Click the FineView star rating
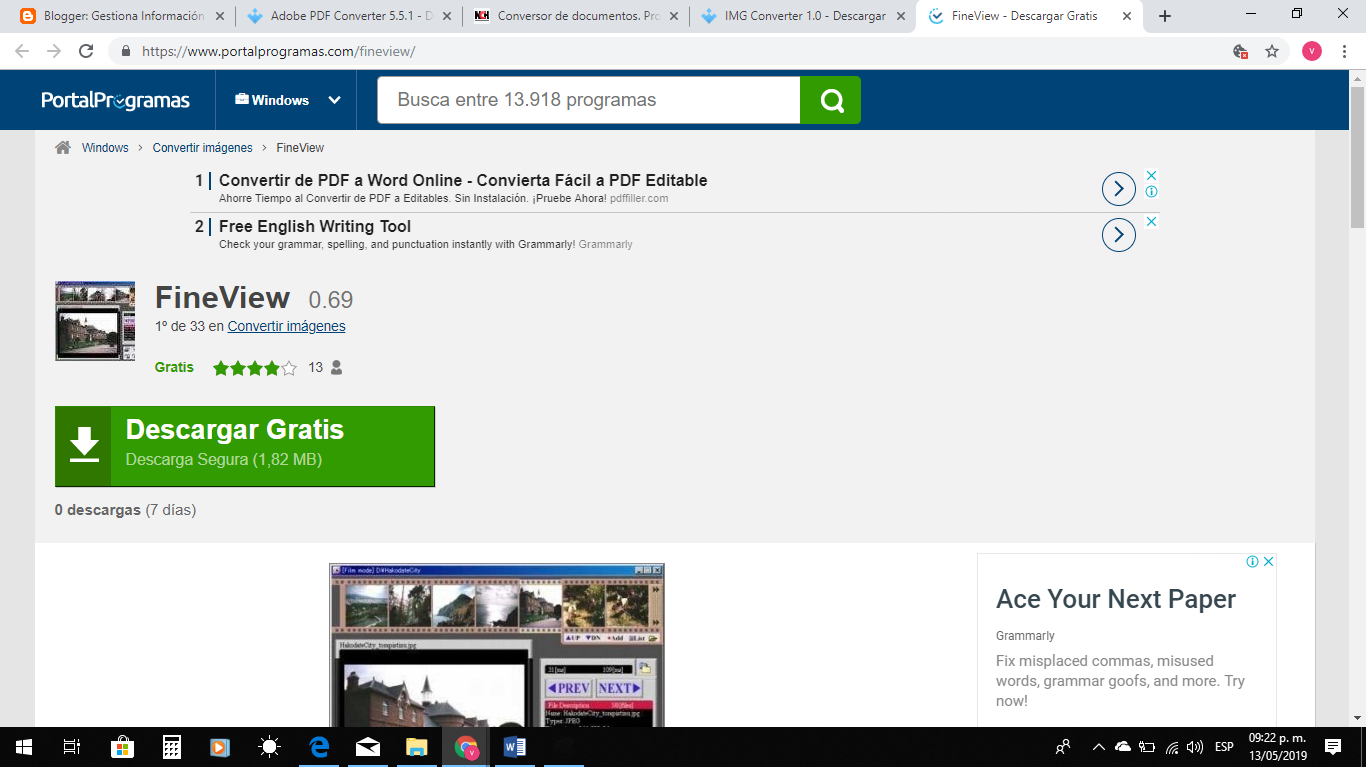The height and width of the screenshot is (767, 1366). tap(255, 368)
